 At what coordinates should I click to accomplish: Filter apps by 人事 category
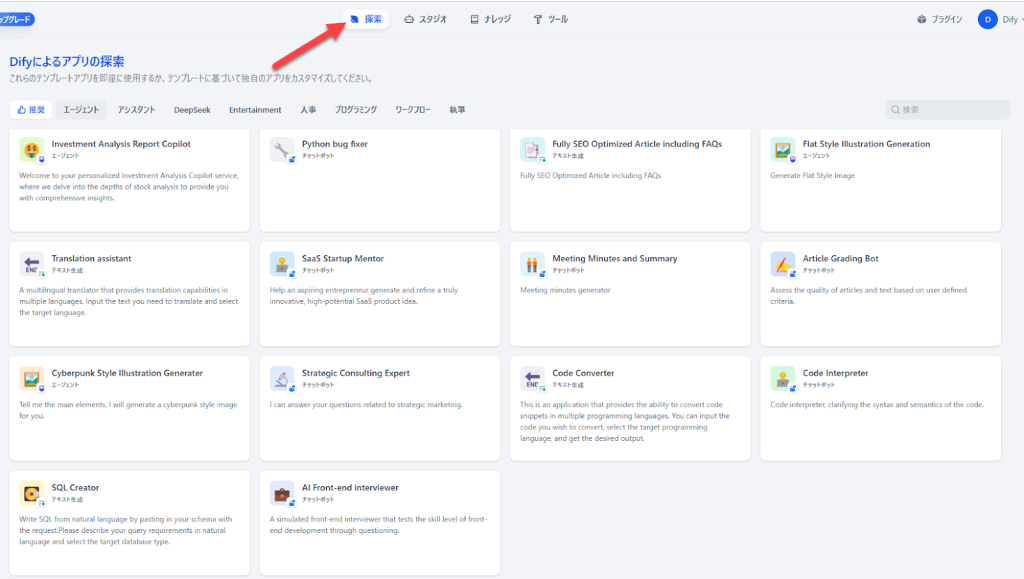click(308, 110)
